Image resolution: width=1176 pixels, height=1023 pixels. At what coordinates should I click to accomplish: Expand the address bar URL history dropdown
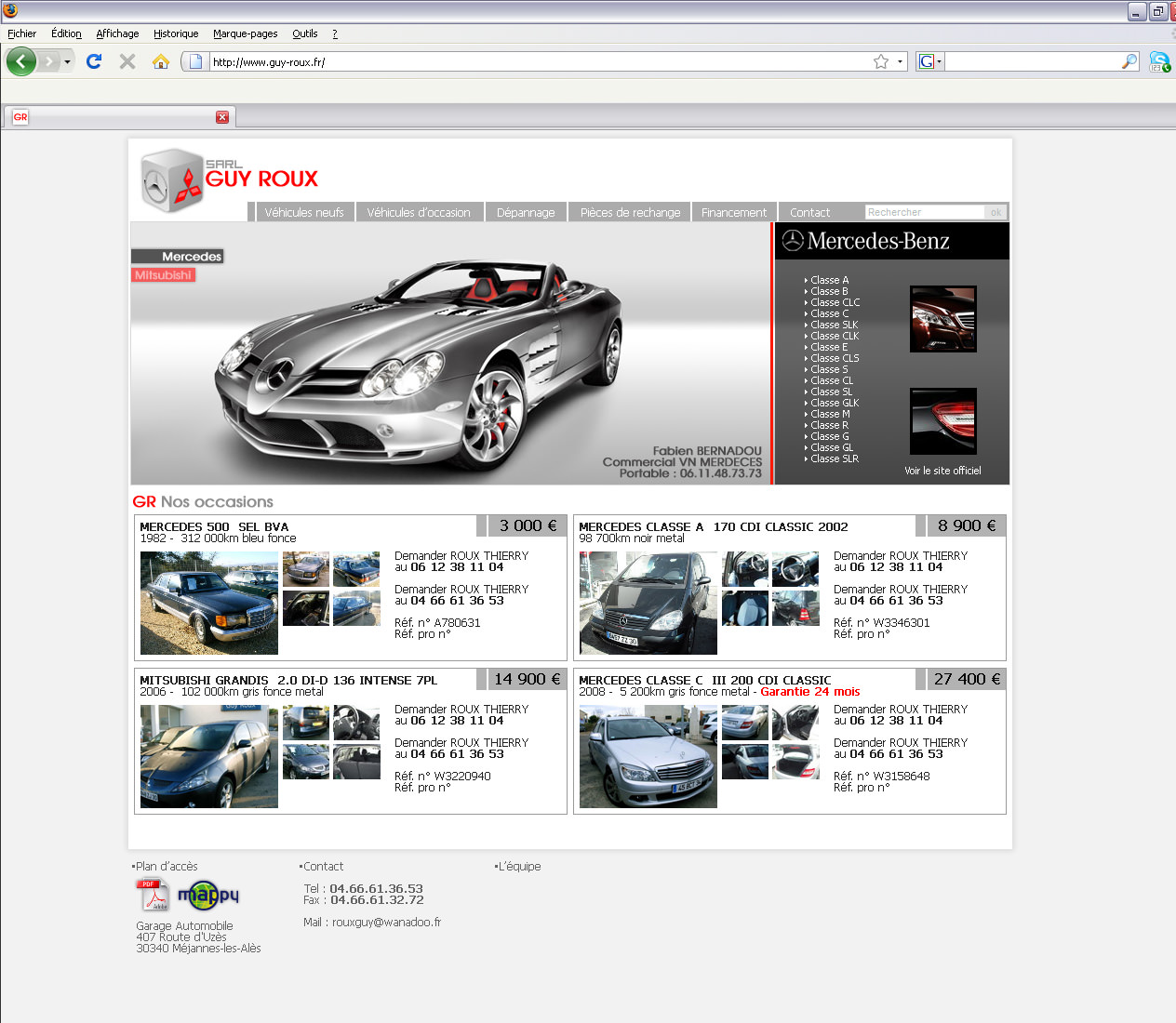tap(900, 62)
